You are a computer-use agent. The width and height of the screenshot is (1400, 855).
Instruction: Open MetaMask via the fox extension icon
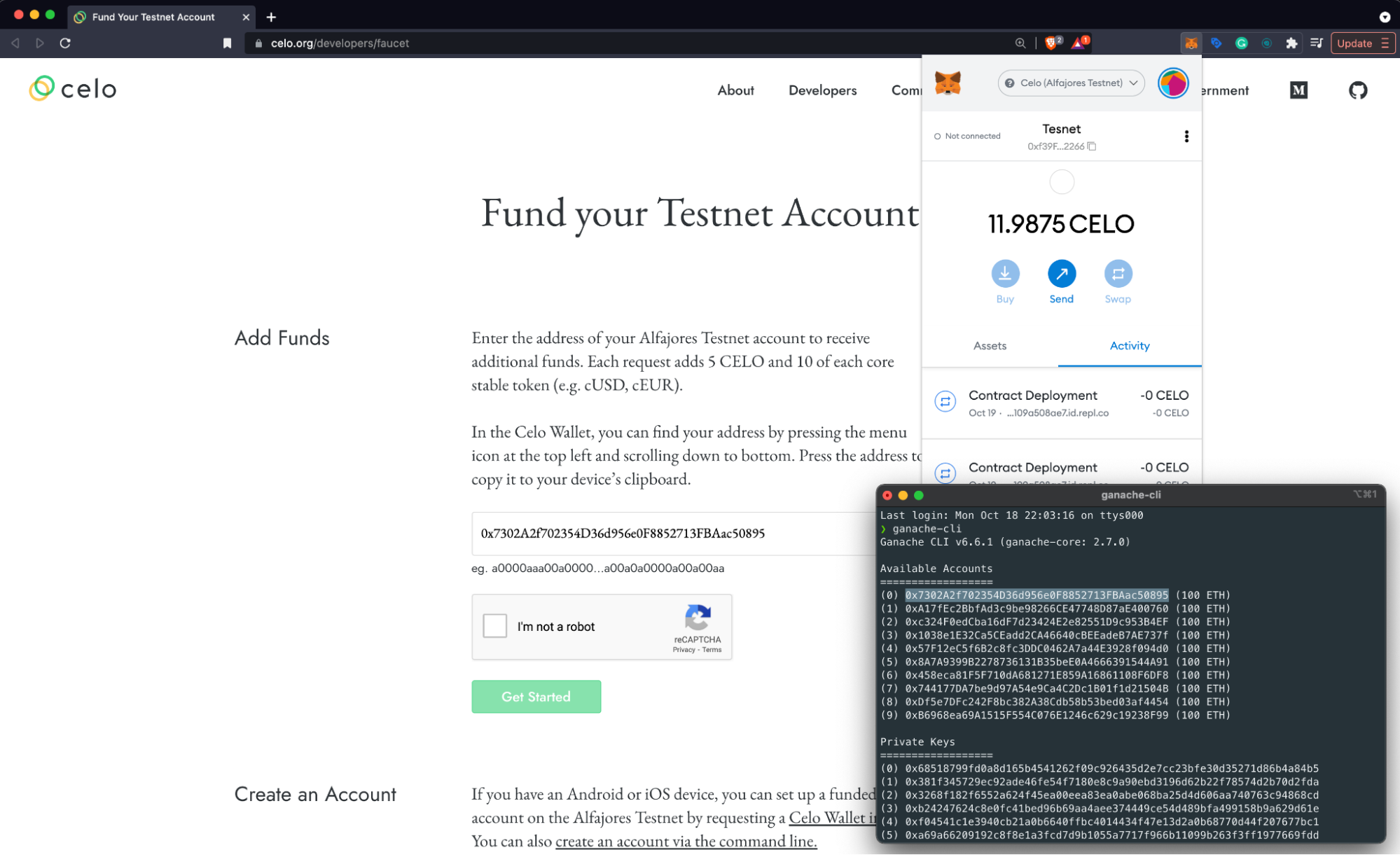pos(1191,43)
